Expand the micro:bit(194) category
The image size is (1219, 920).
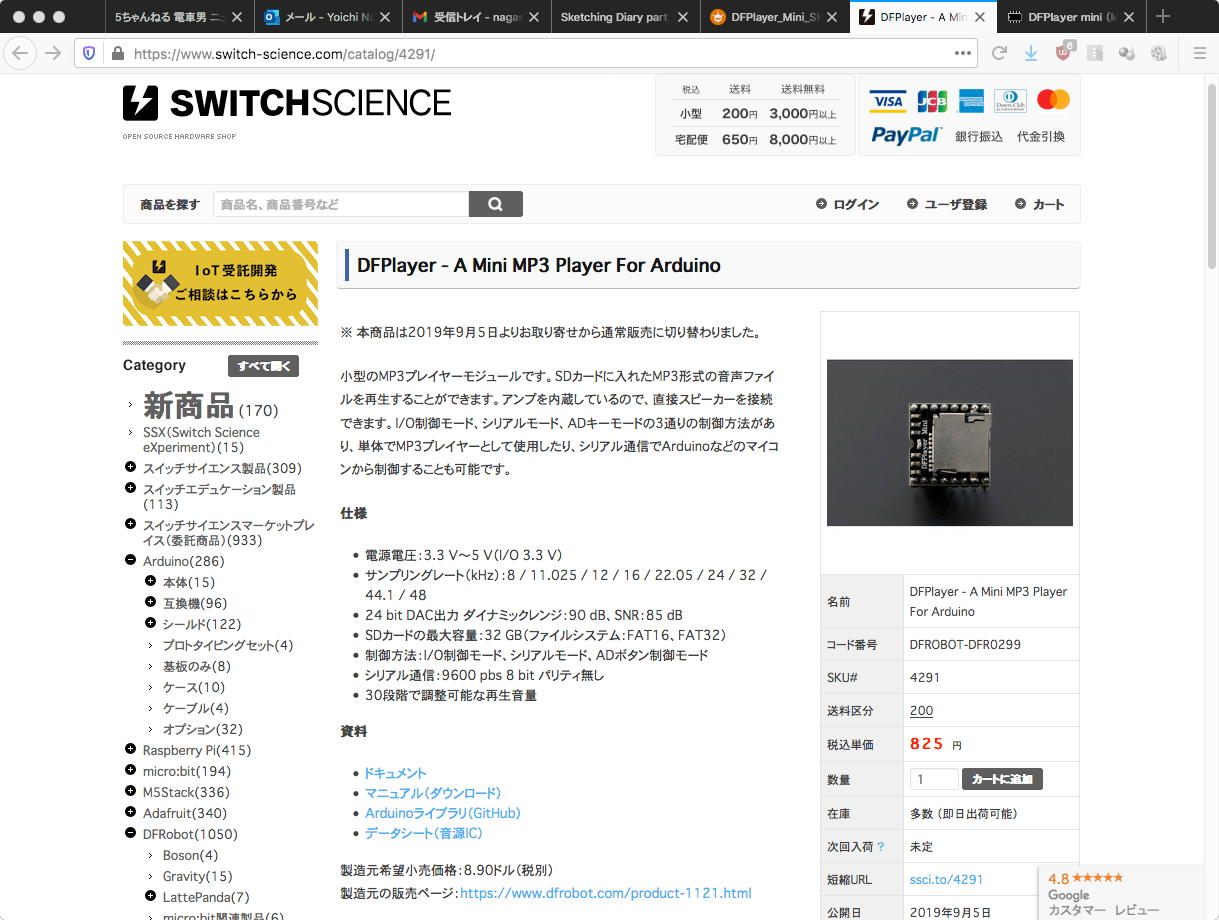click(x=130, y=770)
